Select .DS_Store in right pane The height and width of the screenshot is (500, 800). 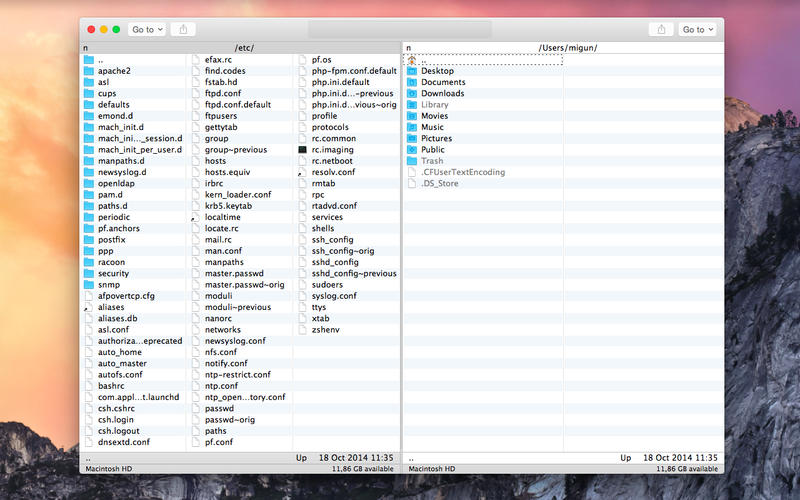439,183
